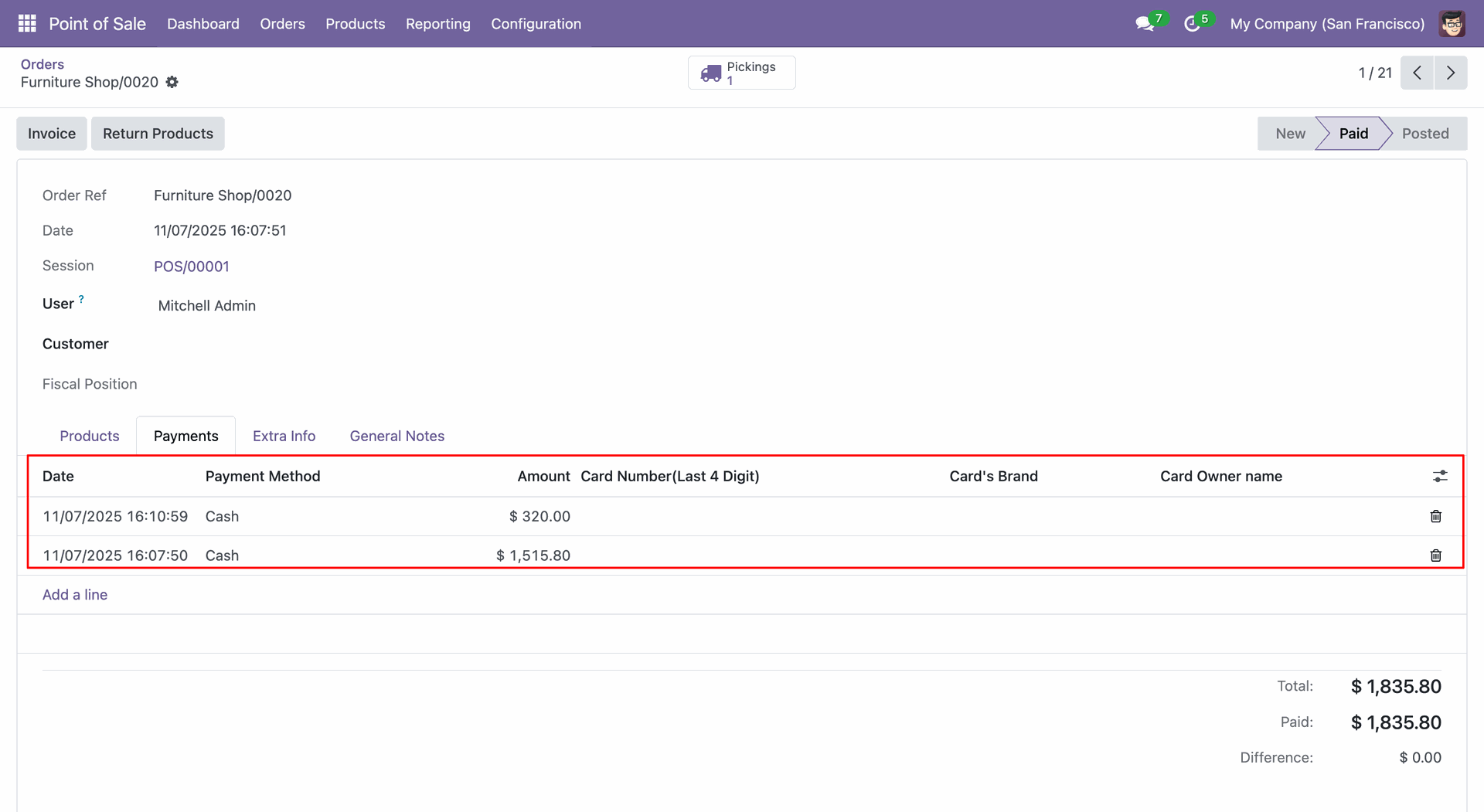Open the chat messages icon
This screenshot has width=1484, height=812.
coord(1144,24)
